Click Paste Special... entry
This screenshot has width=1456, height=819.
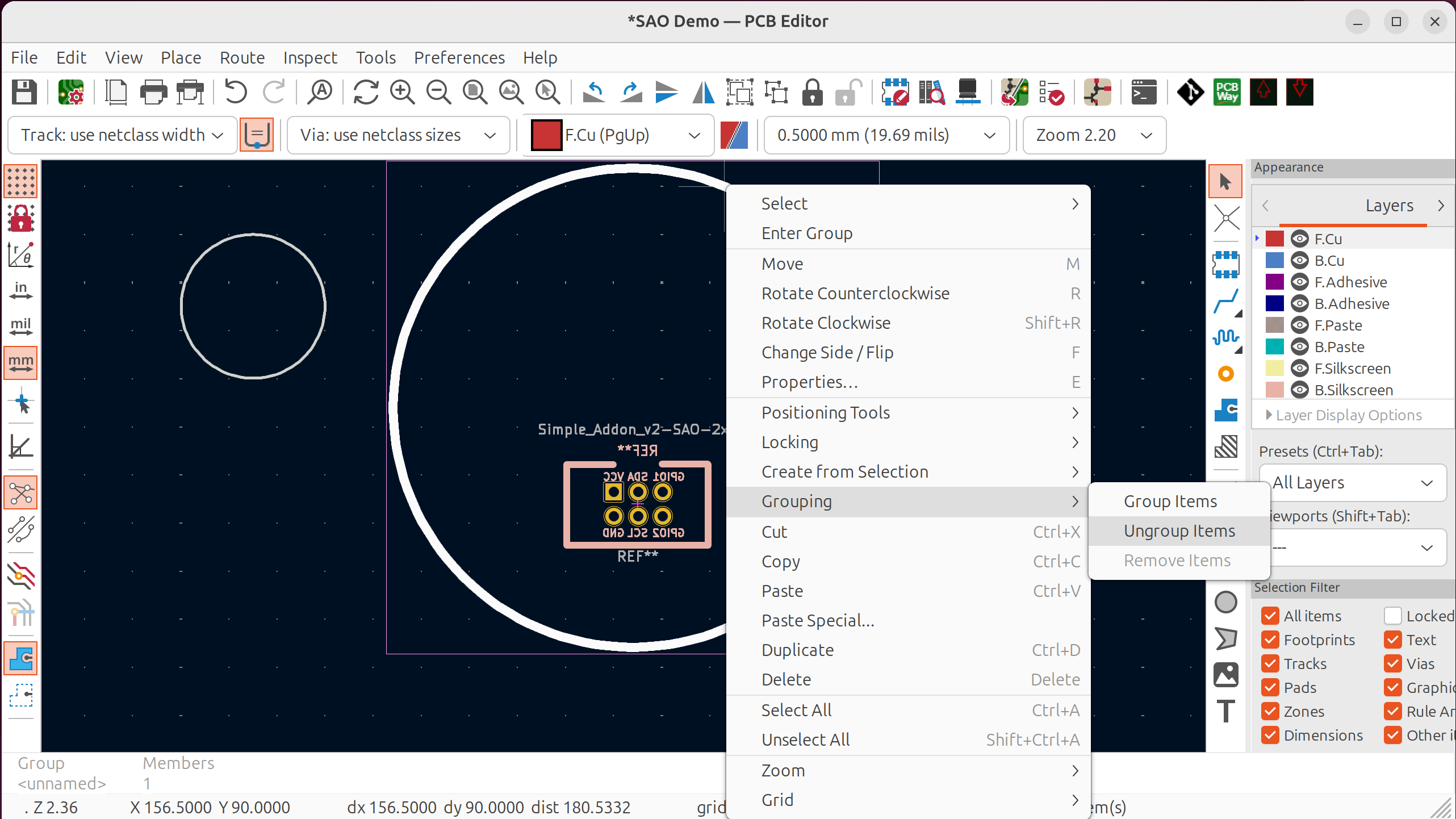click(908, 621)
